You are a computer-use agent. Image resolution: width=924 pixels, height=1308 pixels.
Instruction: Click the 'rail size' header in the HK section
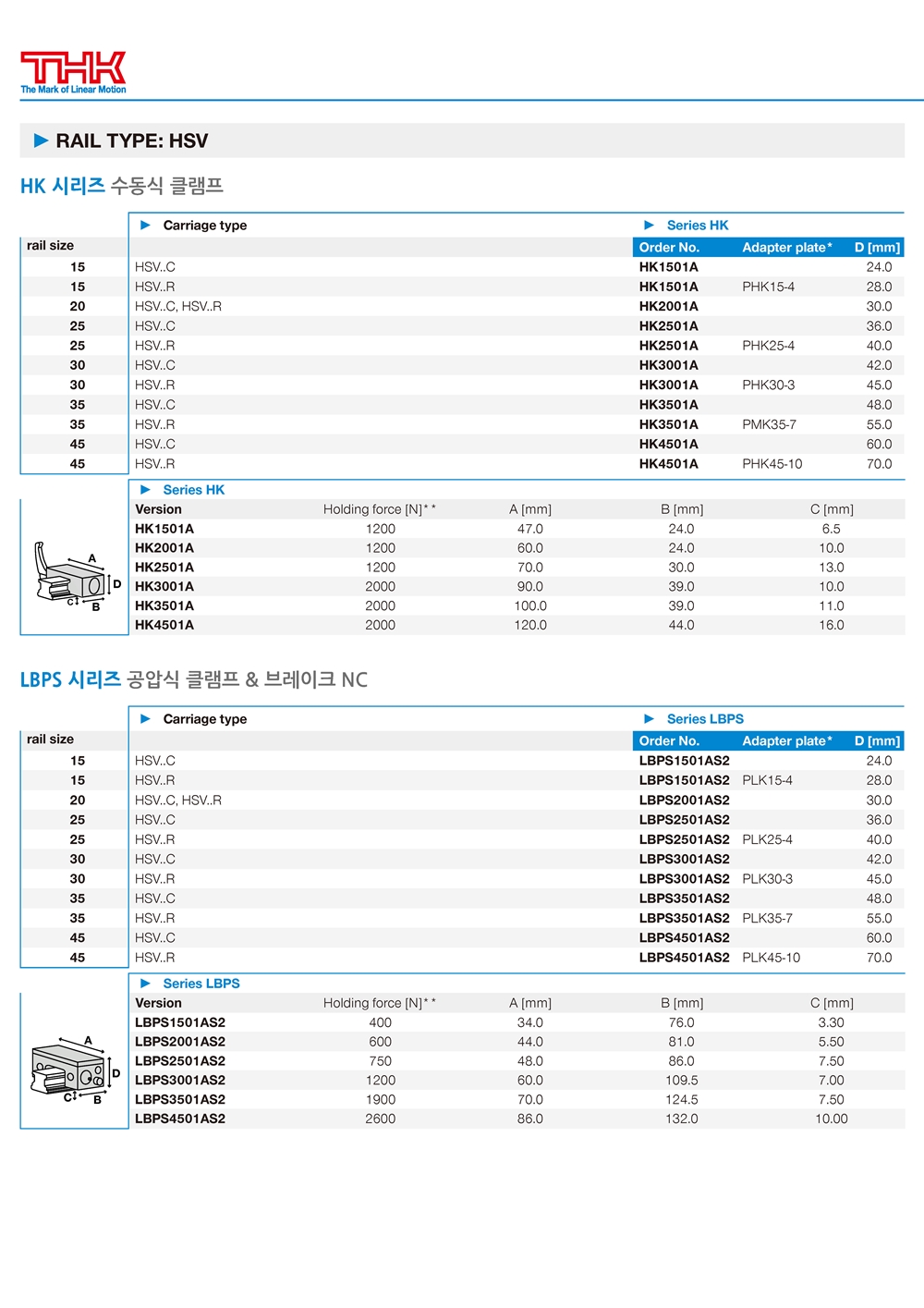tap(50, 246)
